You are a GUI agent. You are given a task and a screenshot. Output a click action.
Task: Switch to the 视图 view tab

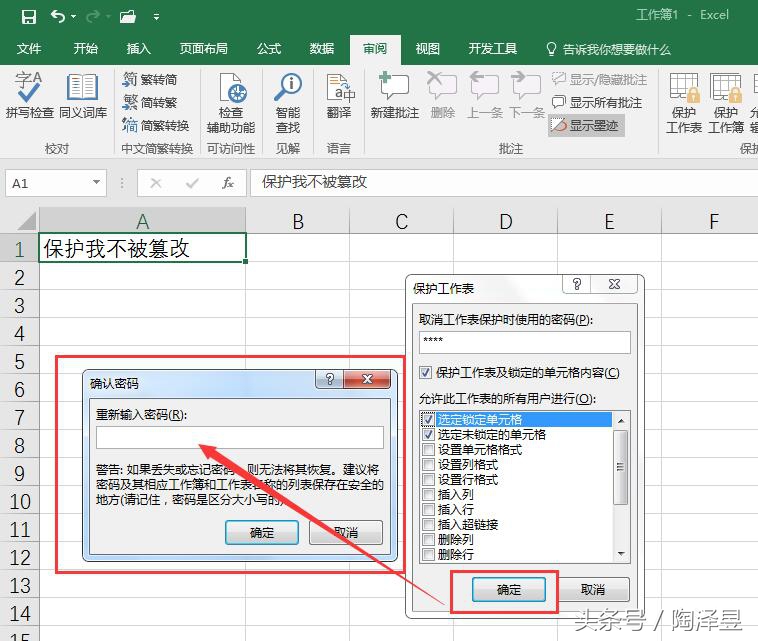427,49
